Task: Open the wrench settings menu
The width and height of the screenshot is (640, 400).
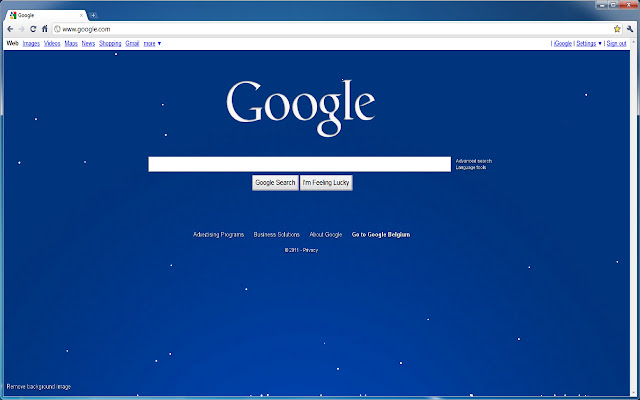Action: pos(630,29)
